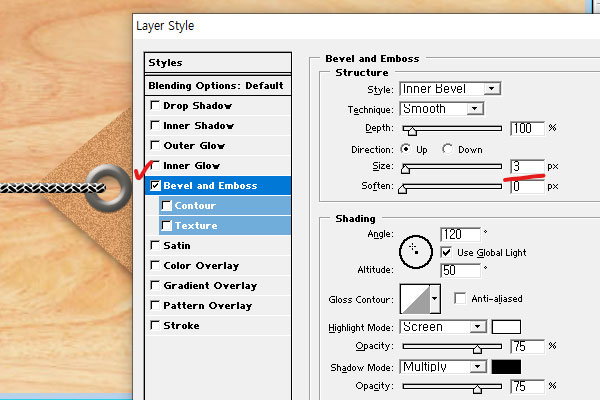This screenshot has height=400, width=600.
Task: Select the Drop Shadow style entry
Action: tap(197, 105)
